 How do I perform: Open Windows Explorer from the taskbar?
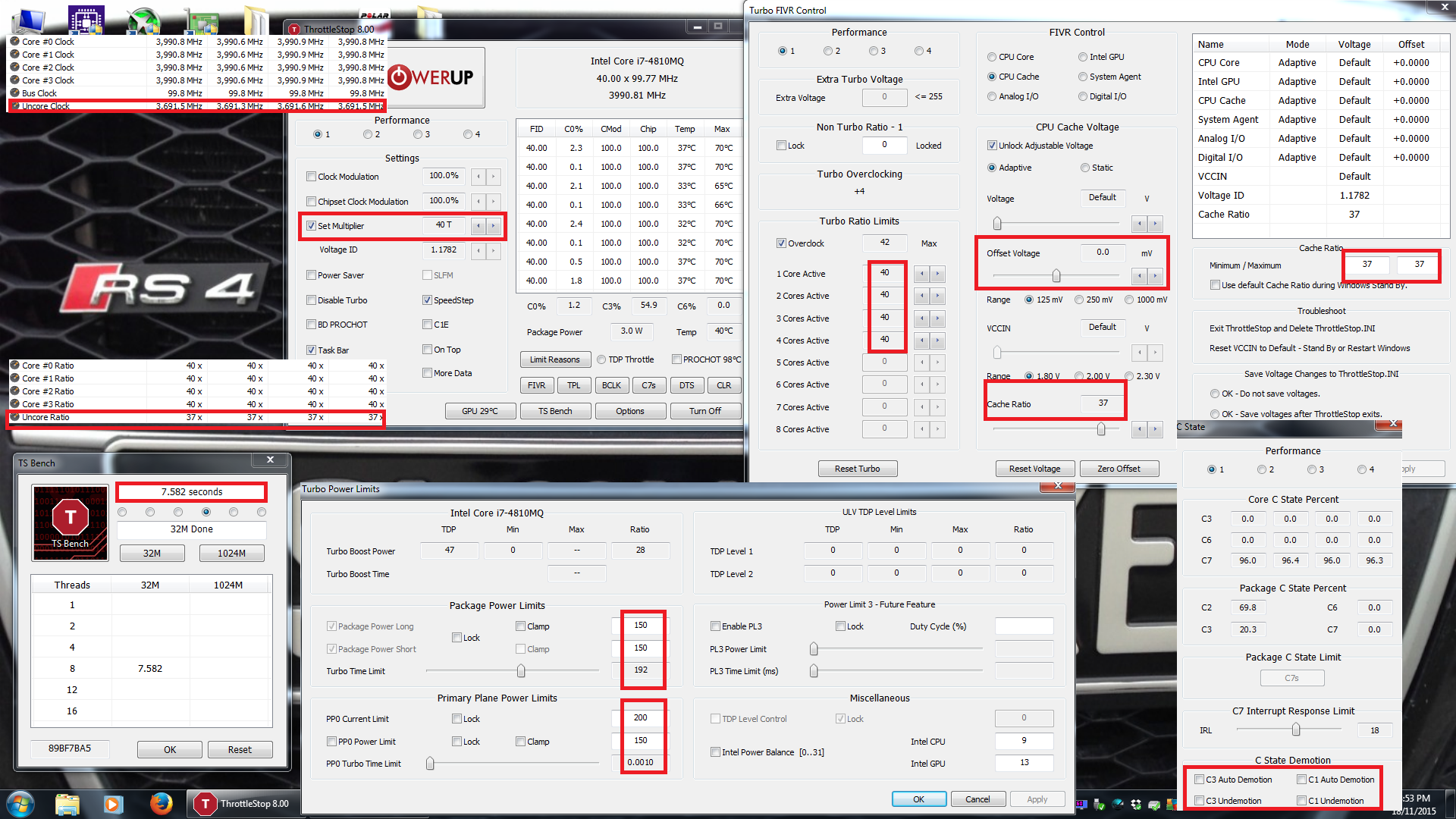coord(67,804)
